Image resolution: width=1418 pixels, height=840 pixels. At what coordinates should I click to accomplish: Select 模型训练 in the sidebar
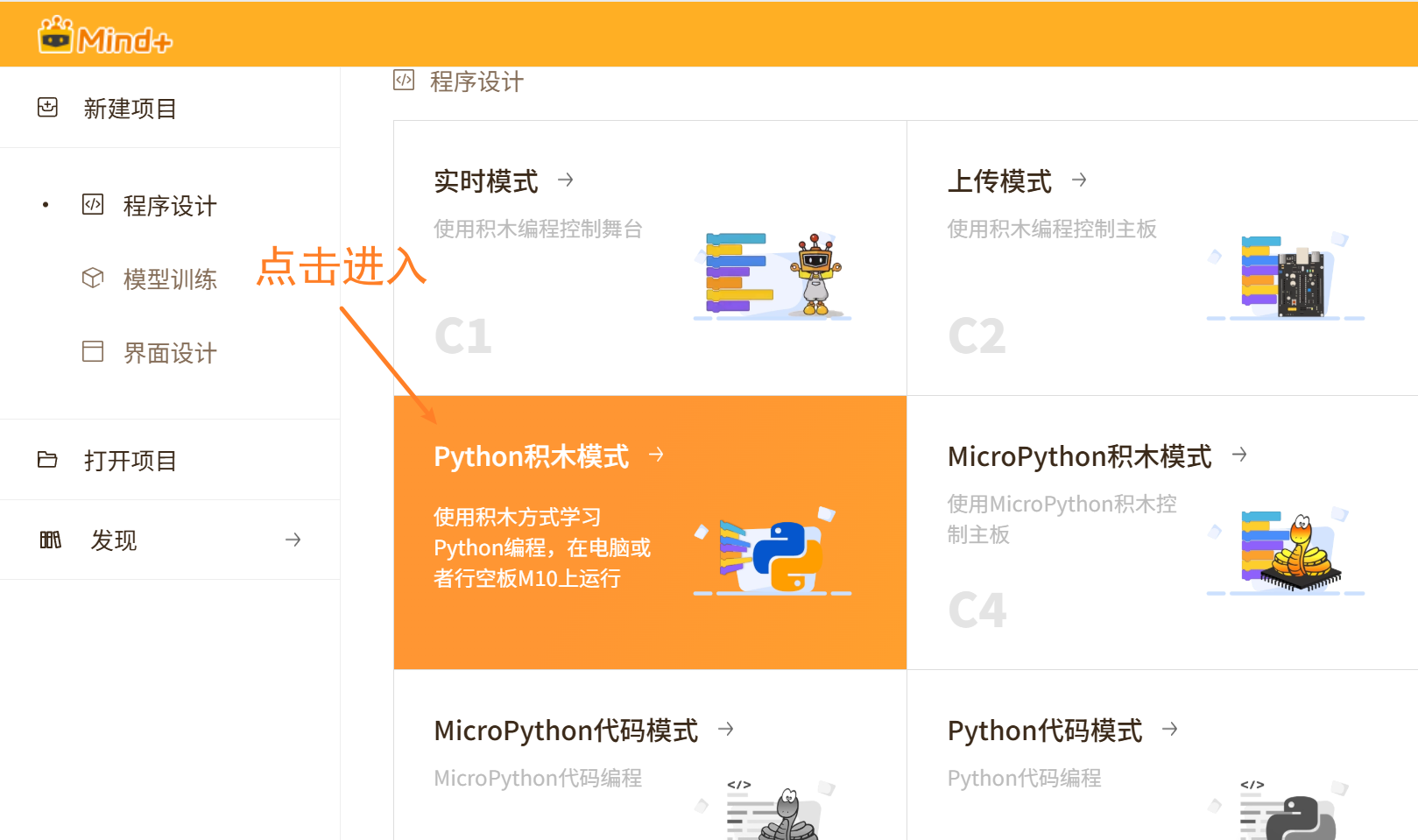click(170, 279)
